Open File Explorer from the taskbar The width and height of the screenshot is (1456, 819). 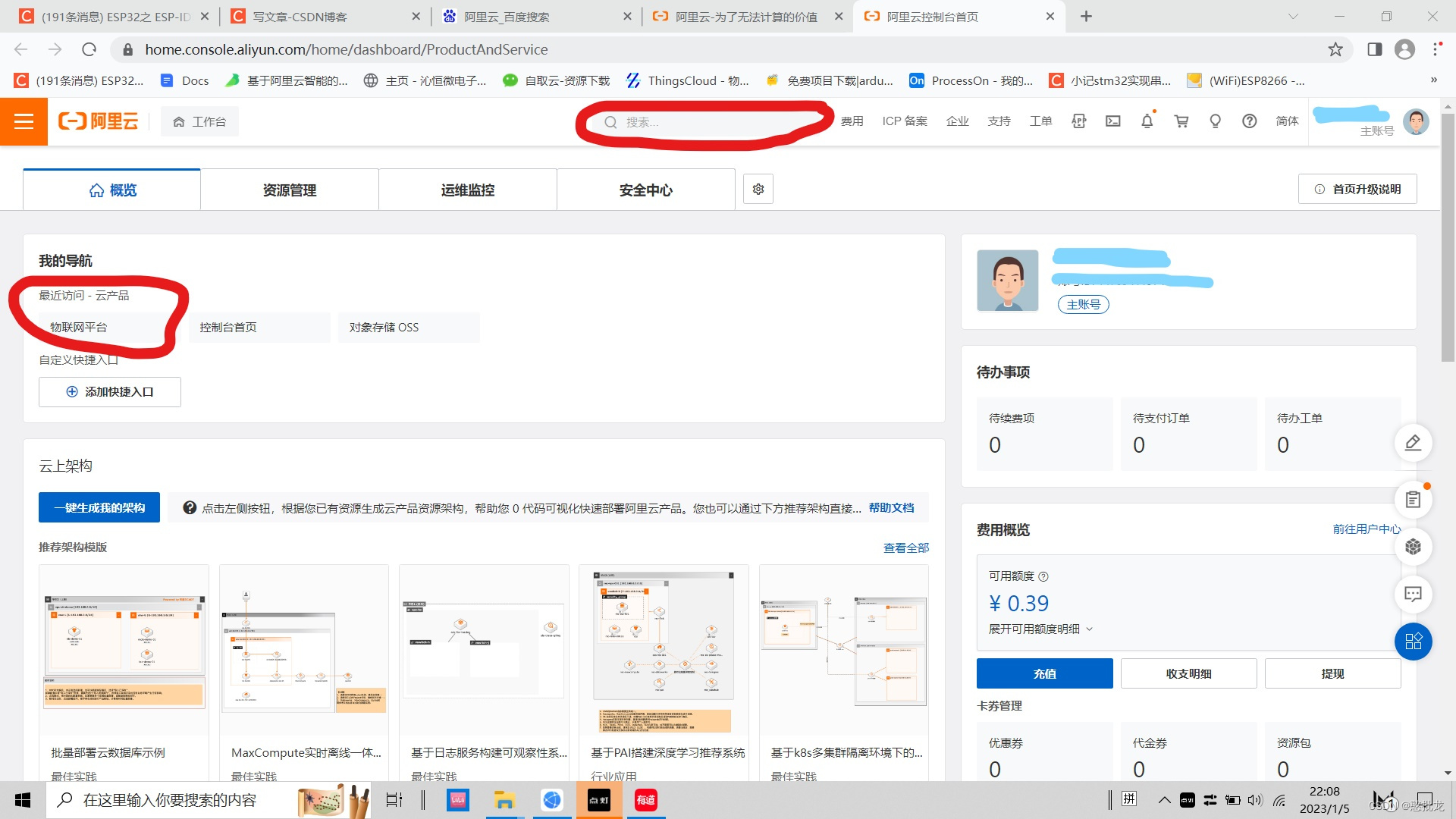pos(504,800)
